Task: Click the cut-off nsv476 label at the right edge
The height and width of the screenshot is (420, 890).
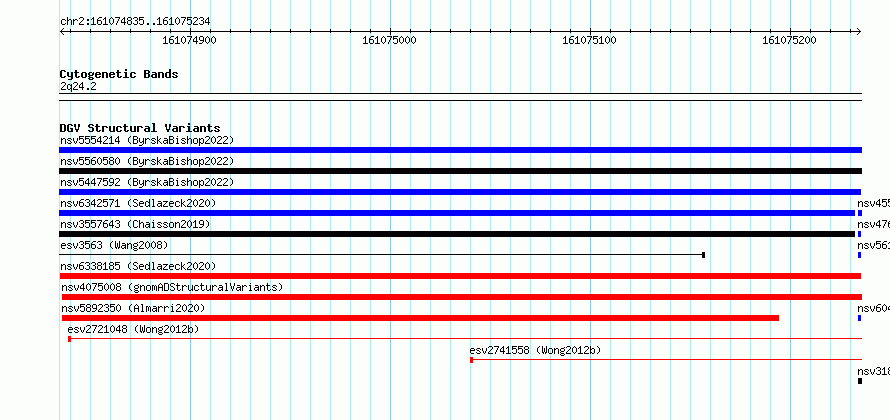Action: pos(874,224)
